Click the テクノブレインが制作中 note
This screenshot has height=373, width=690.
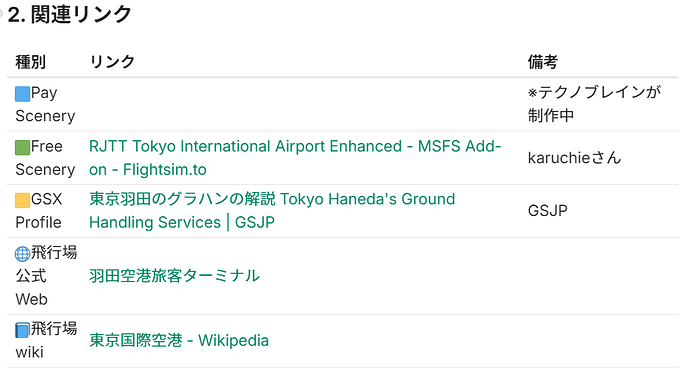pos(594,104)
